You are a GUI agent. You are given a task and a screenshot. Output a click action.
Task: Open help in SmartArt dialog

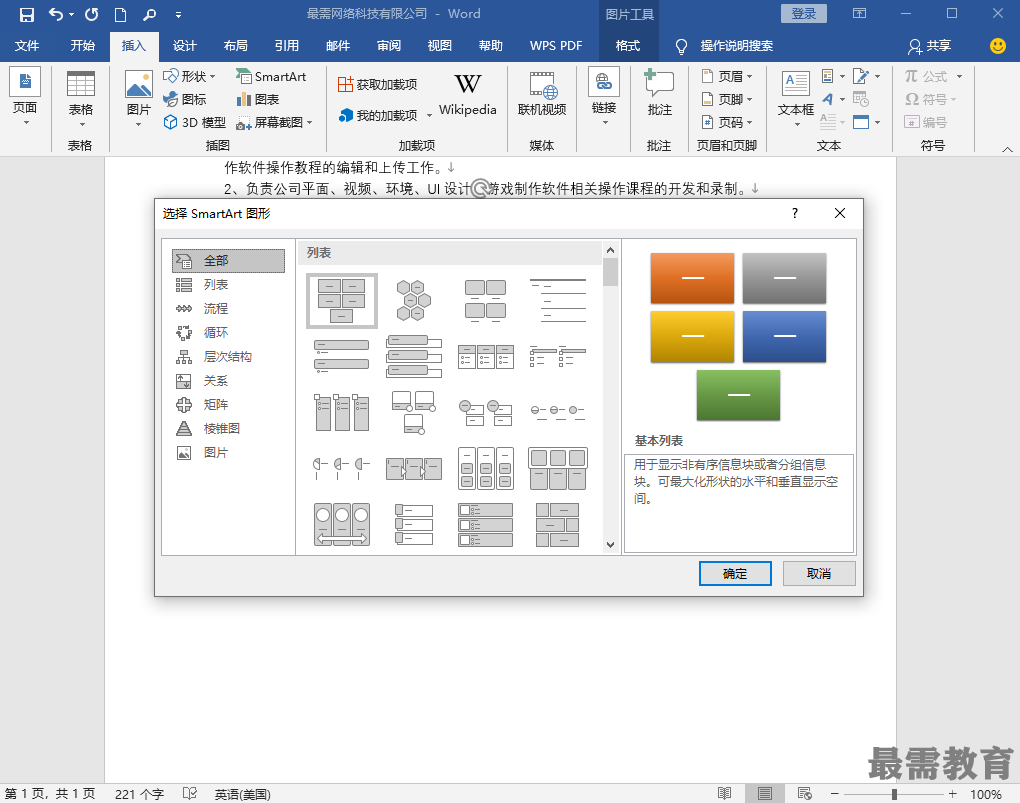(x=795, y=213)
